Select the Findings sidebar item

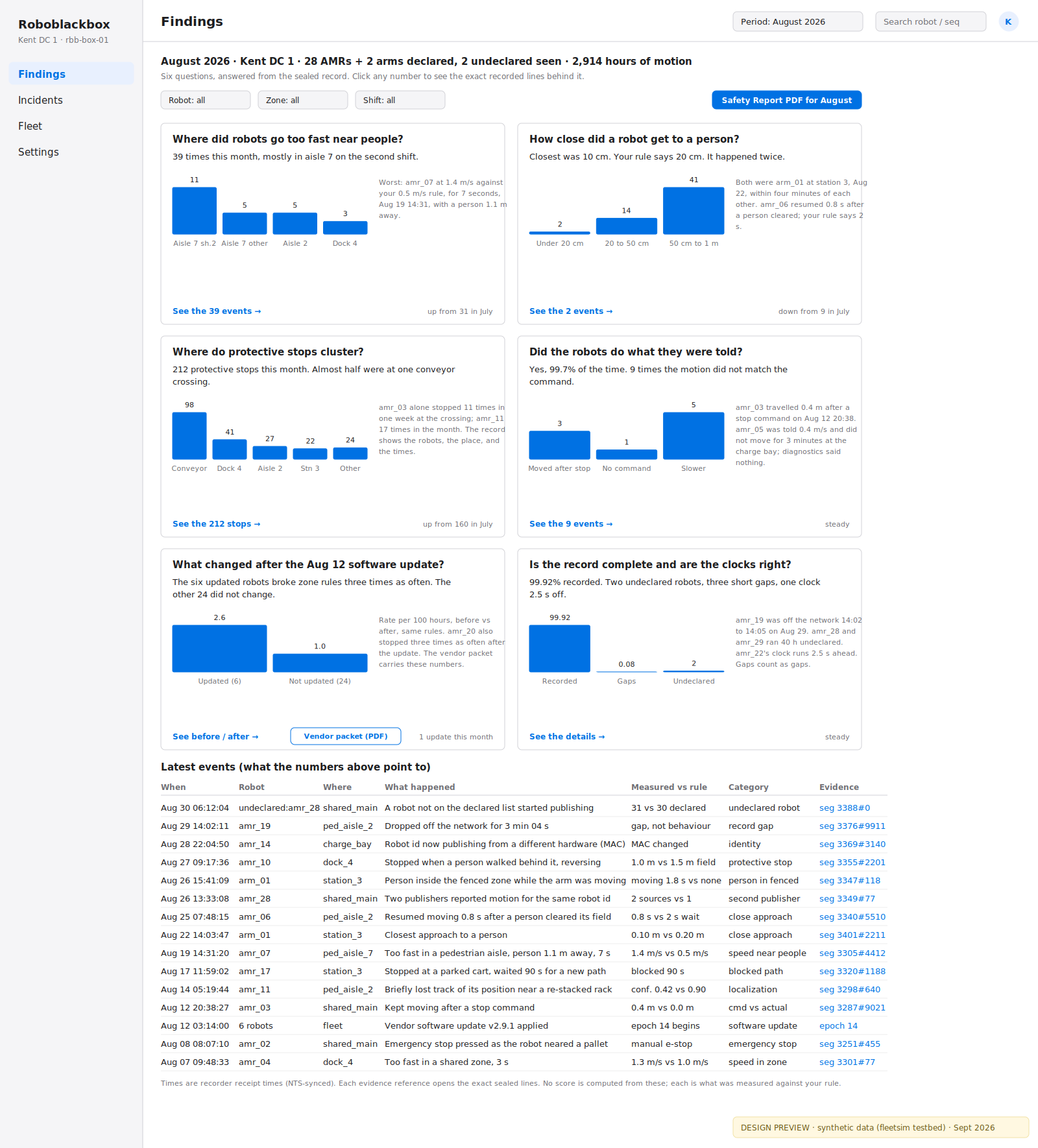tap(42, 74)
